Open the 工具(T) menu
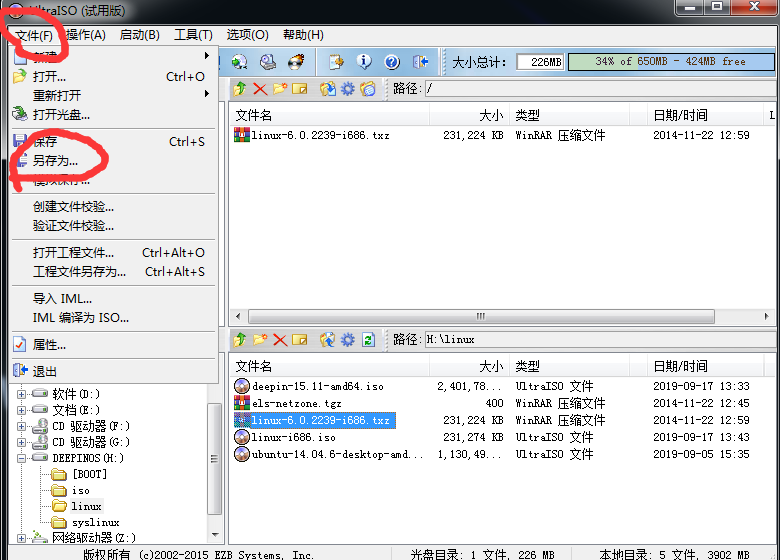The height and width of the screenshot is (560, 780). click(193, 35)
